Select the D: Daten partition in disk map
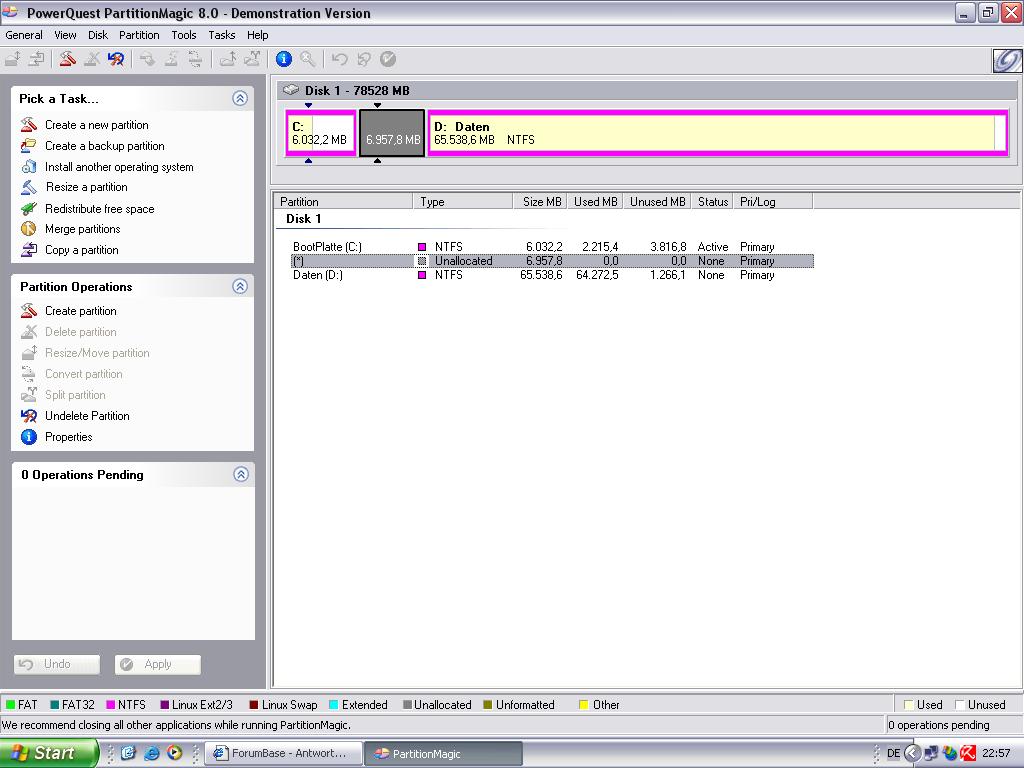 (x=718, y=133)
